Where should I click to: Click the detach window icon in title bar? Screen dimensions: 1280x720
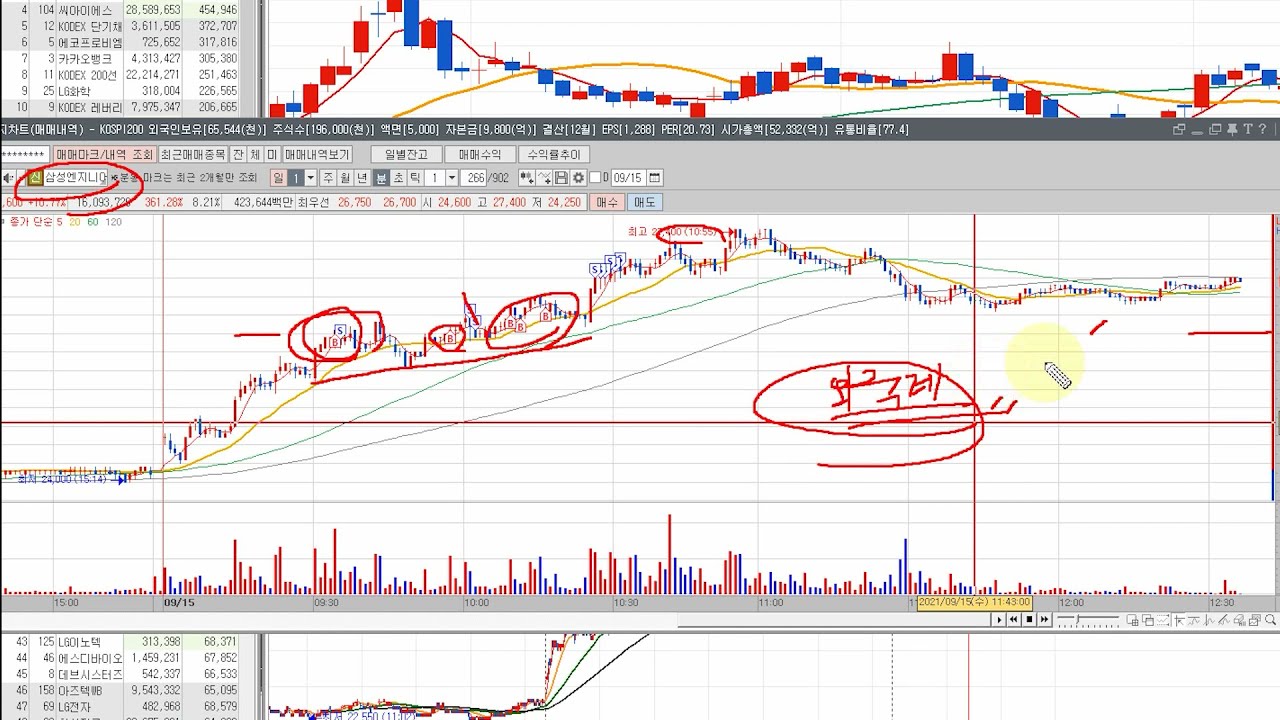point(1179,129)
